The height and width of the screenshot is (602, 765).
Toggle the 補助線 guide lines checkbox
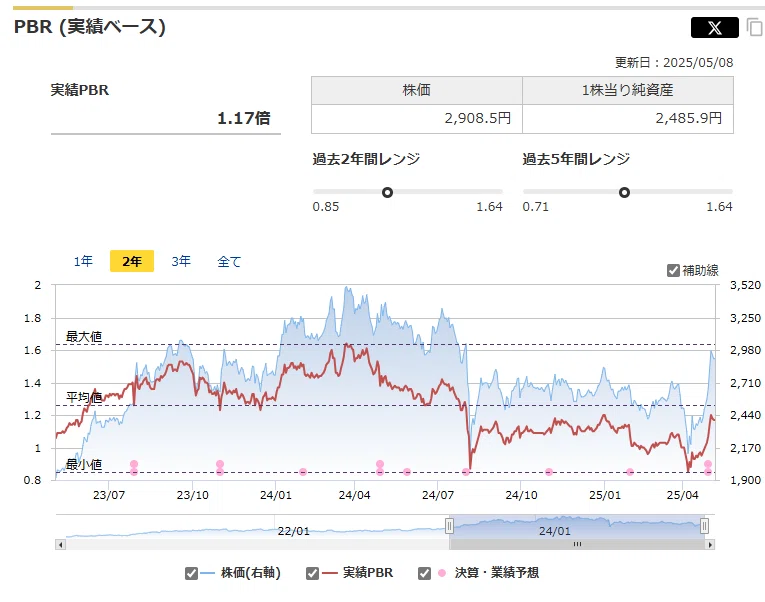click(673, 270)
